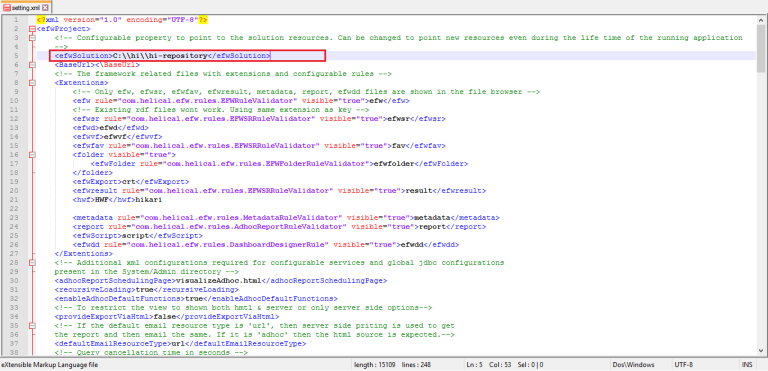Click the report AdhocReportRuleValidator line
Viewport: 768px width, 371px height.
tap(279, 227)
